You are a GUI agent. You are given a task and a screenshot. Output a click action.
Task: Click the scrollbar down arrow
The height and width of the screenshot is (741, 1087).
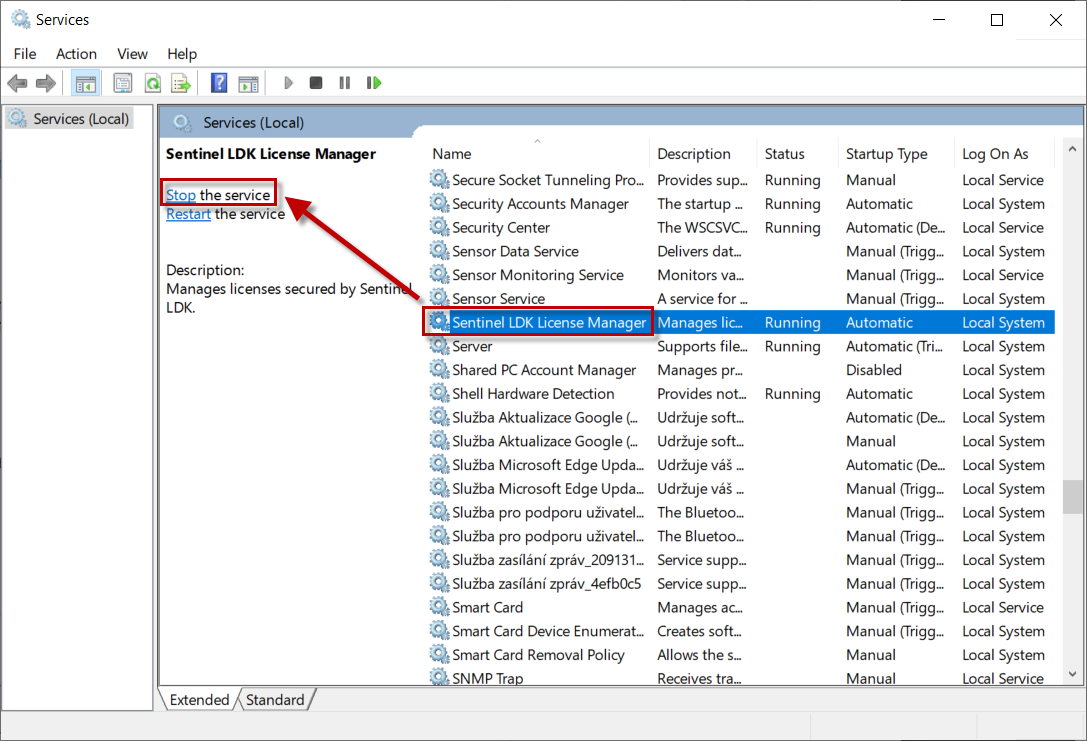pos(1072,674)
